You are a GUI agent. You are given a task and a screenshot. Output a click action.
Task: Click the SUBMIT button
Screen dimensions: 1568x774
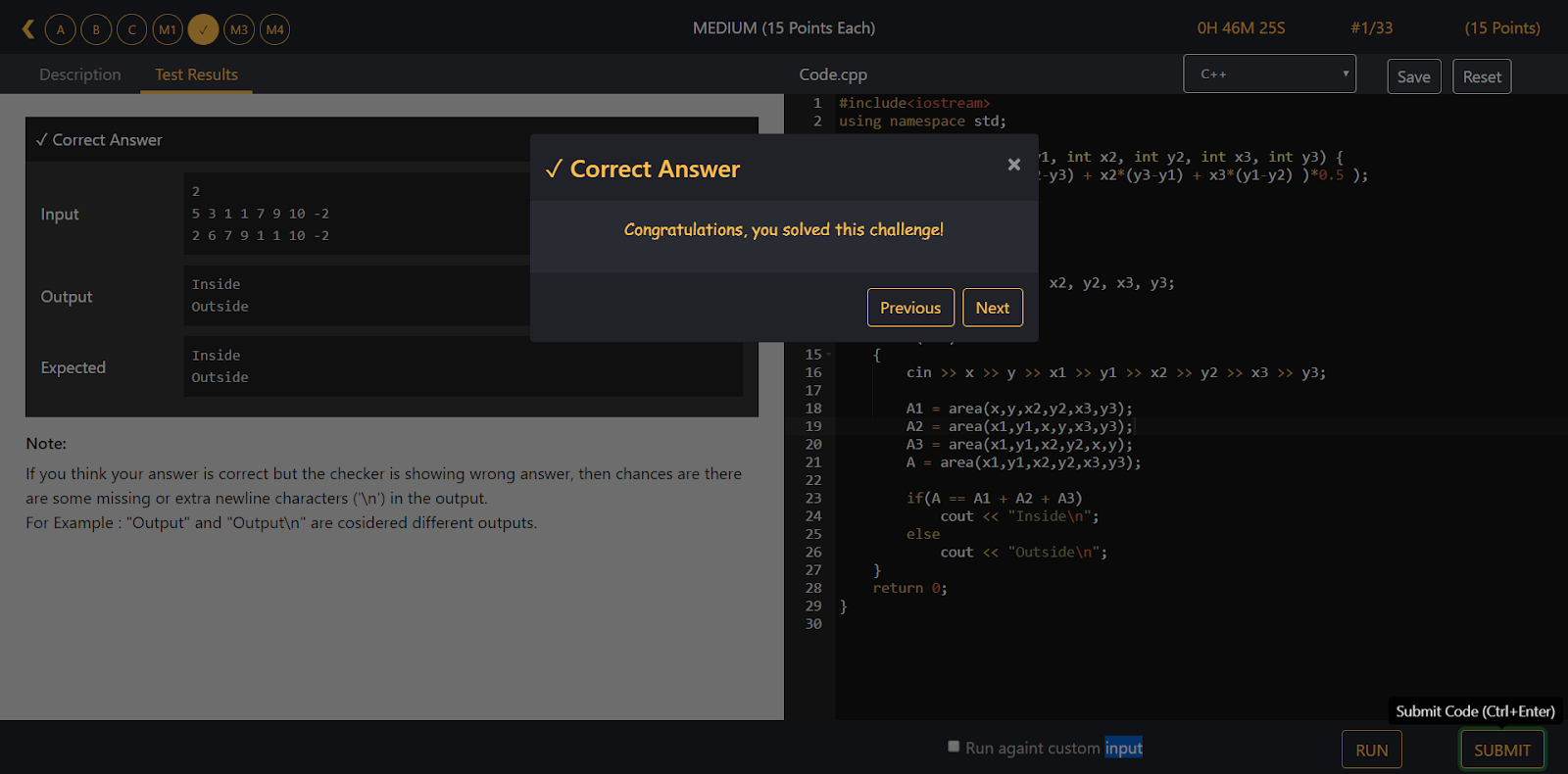(x=1502, y=750)
